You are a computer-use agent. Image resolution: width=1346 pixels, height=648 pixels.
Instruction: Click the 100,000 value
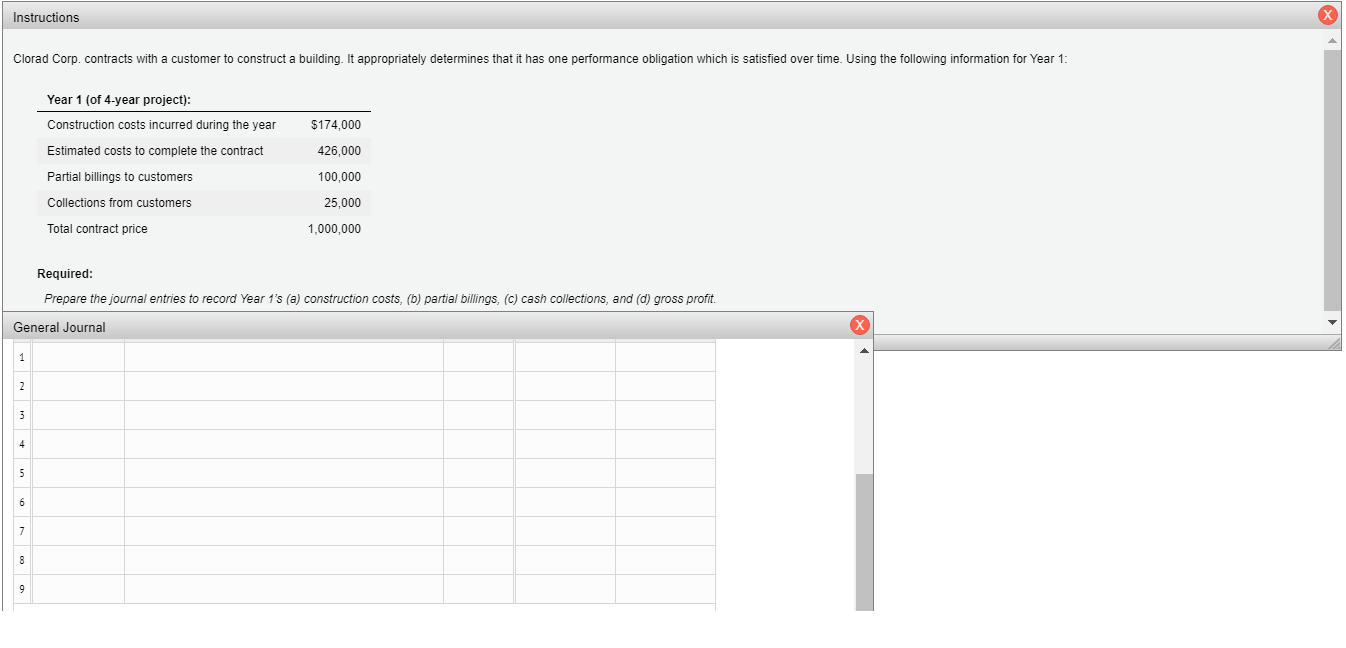pos(339,177)
